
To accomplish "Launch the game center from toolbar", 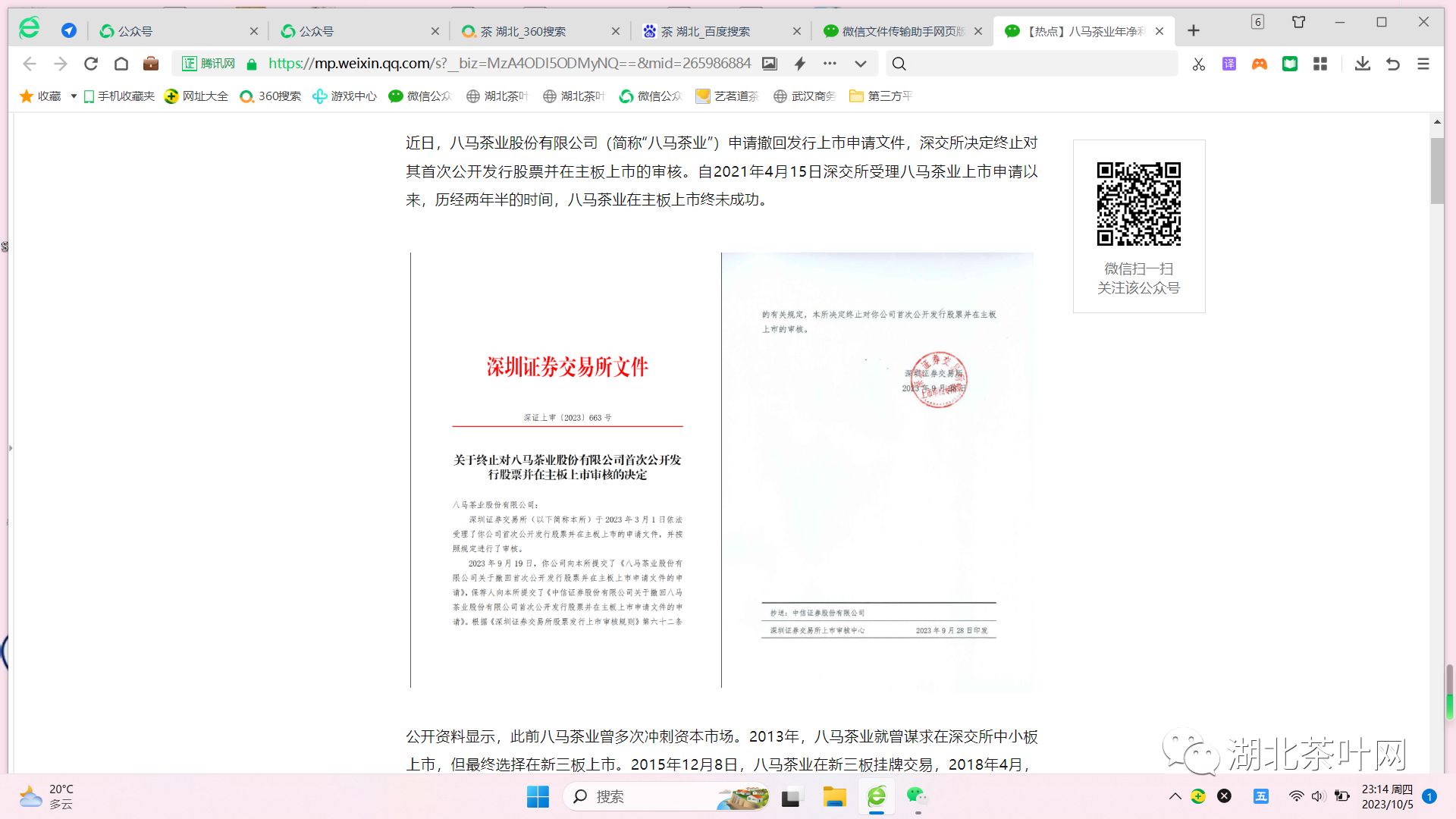I will click(1260, 64).
